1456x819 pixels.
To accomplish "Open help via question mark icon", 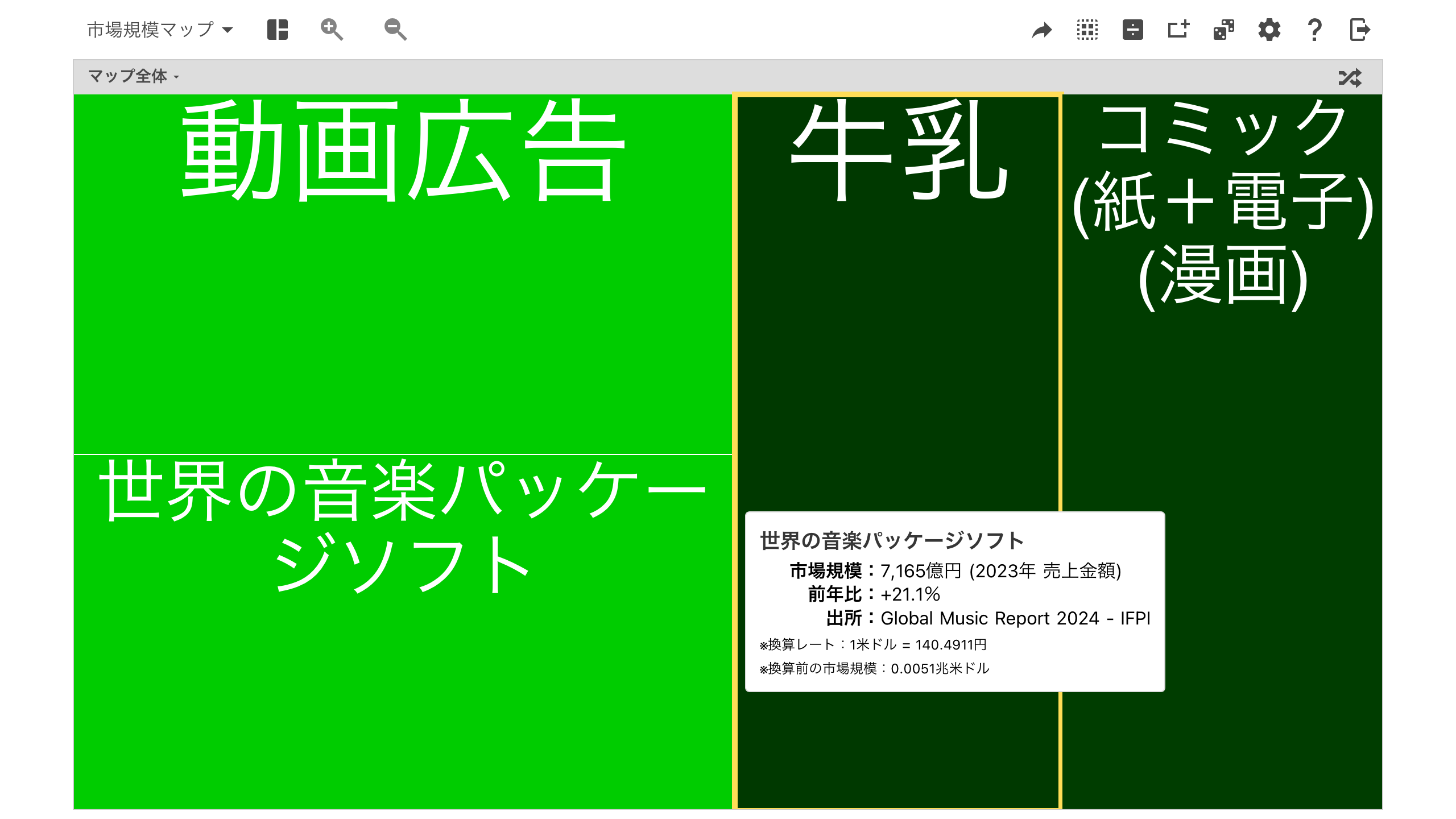I will point(1314,30).
